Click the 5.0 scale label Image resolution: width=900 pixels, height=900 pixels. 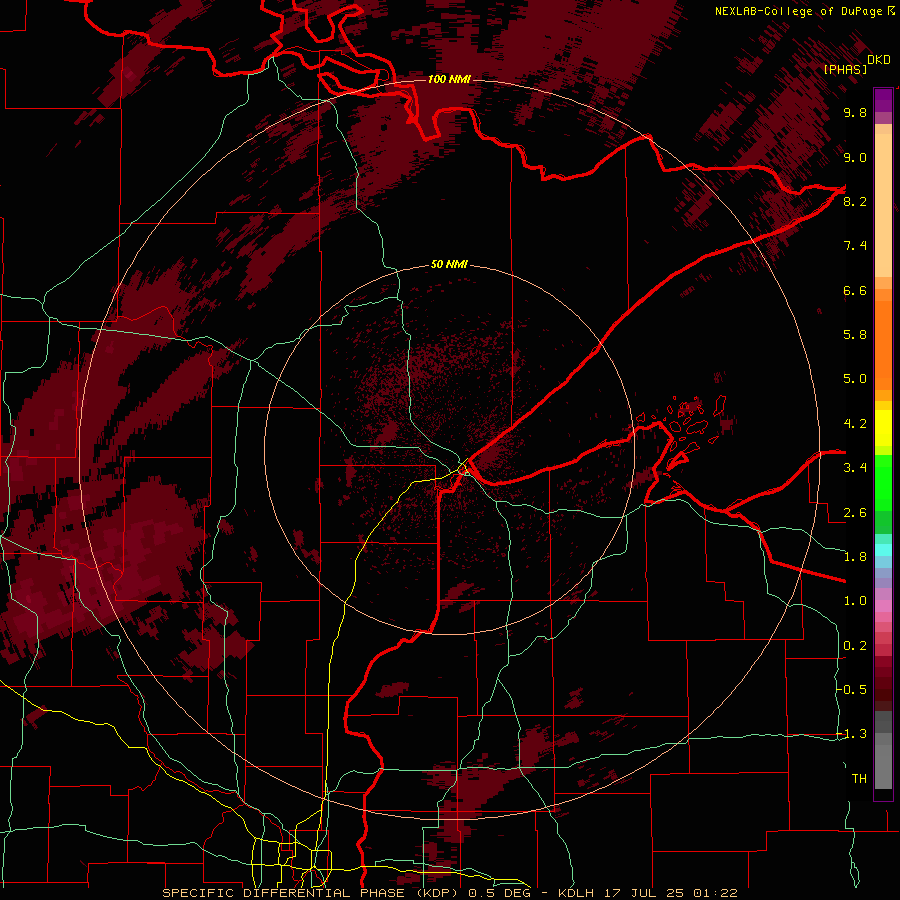pos(855,379)
